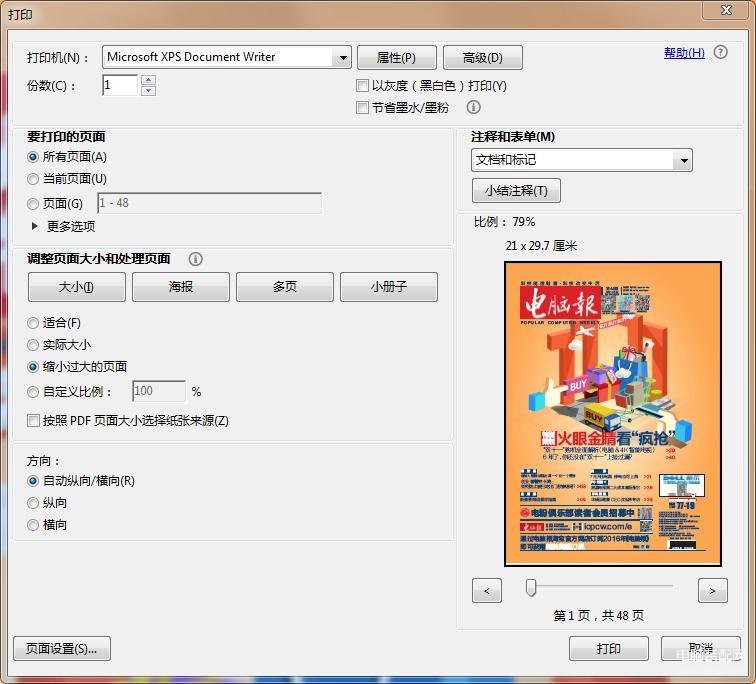Open printer Properties button
Image resolution: width=756 pixels, height=684 pixels.
pos(394,58)
